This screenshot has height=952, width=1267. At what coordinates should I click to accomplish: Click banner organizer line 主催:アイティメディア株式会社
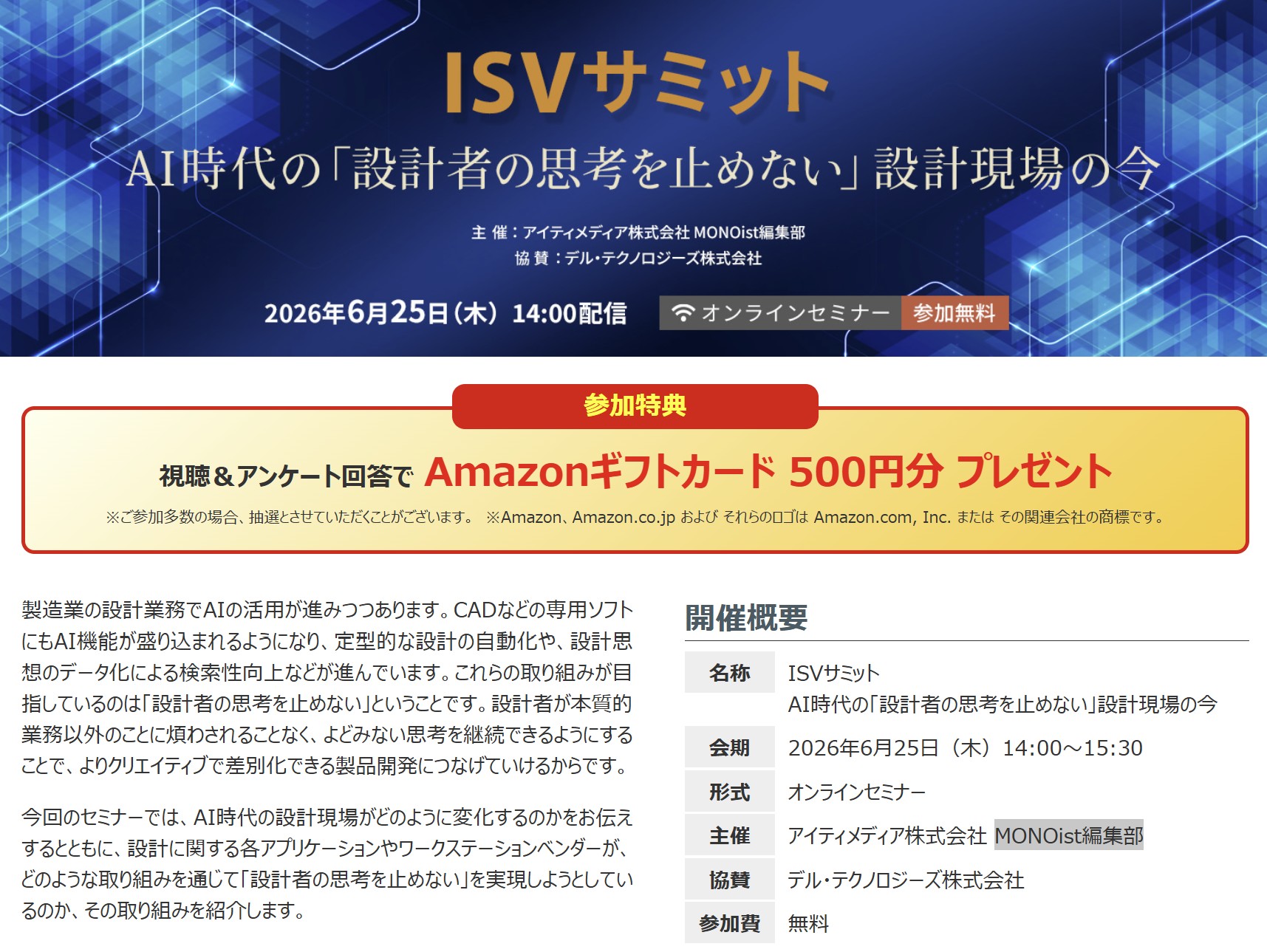638,232
